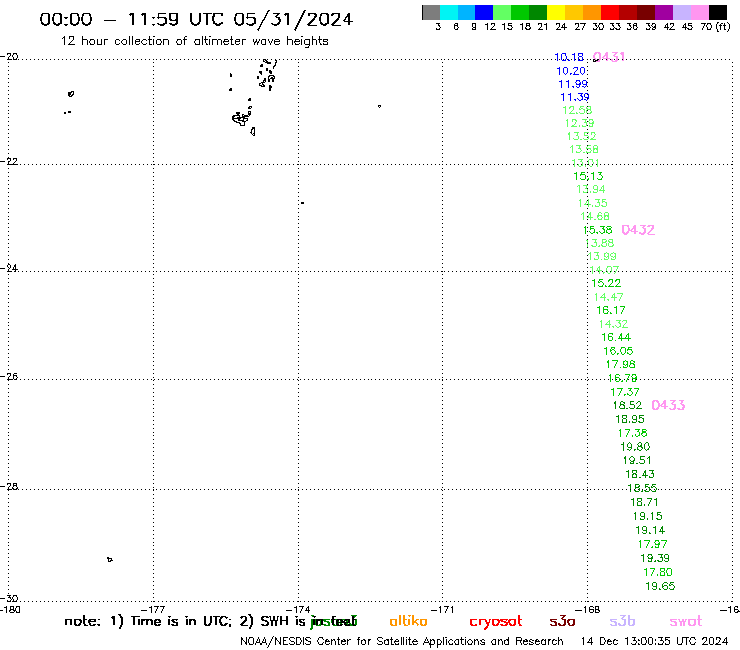Image resolution: width=740 pixels, height=650 pixels.
Task: Click the black swatch ending the color scale
Action: pyautogui.click(x=718, y=12)
